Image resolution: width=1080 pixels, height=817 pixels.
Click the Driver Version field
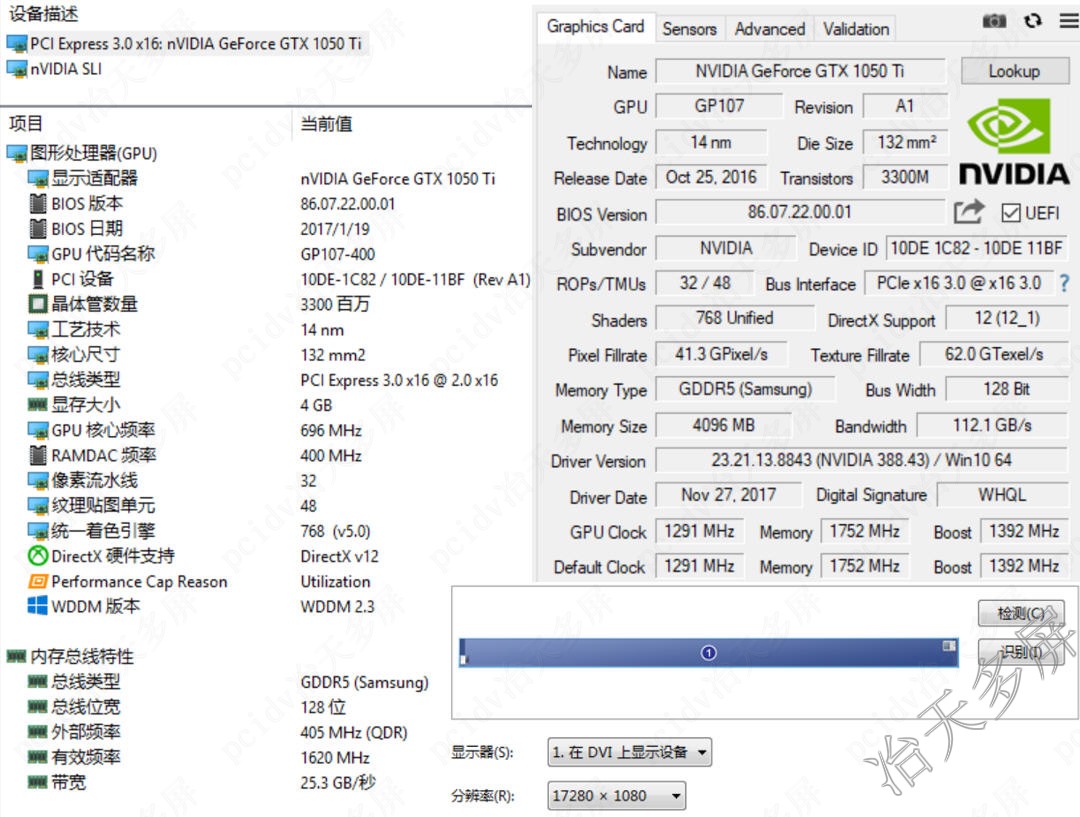(x=862, y=459)
